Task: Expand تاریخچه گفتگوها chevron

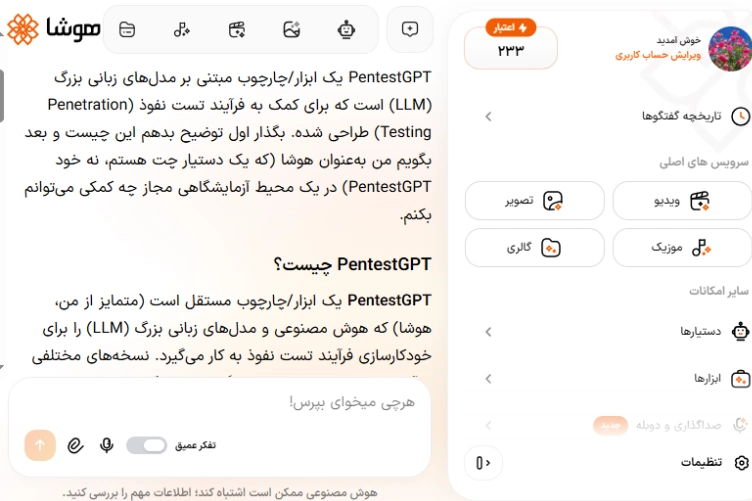Action: click(x=488, y=116)
